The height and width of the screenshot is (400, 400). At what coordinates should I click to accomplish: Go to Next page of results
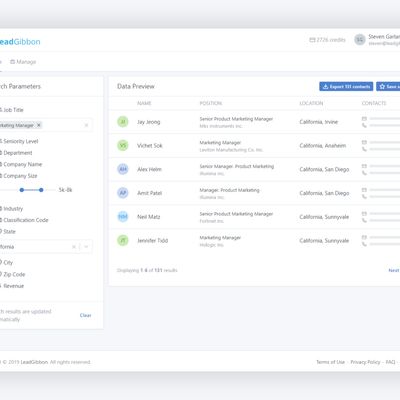click(x=394, y=270)
